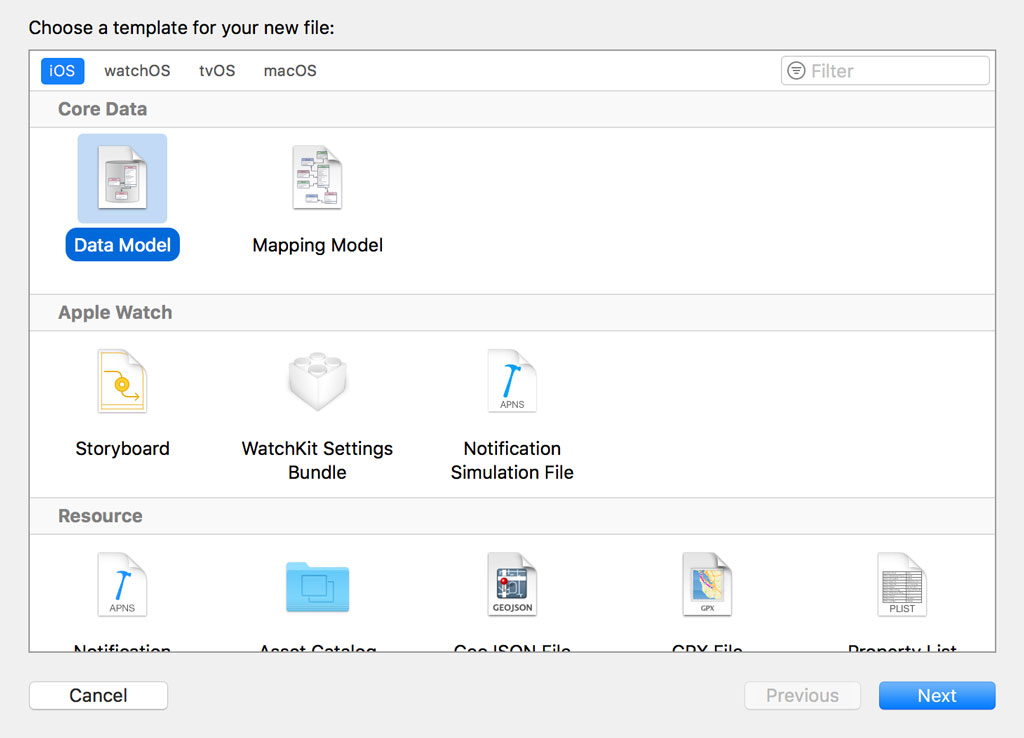This screenshot has width=1024, height=738.
Task: Pick the GPX File template icon
Action: click(x=707, y=585)
